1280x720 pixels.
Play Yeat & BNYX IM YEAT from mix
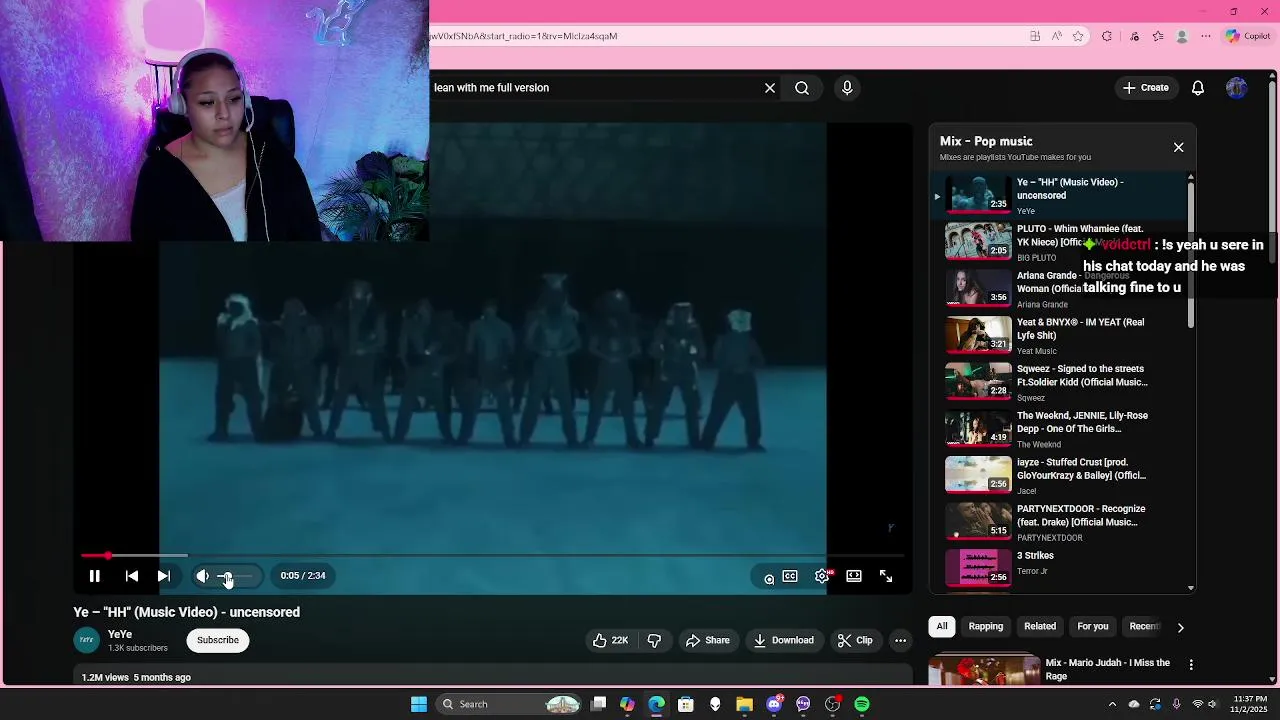pyautogui.click(x=1060, y=336)
